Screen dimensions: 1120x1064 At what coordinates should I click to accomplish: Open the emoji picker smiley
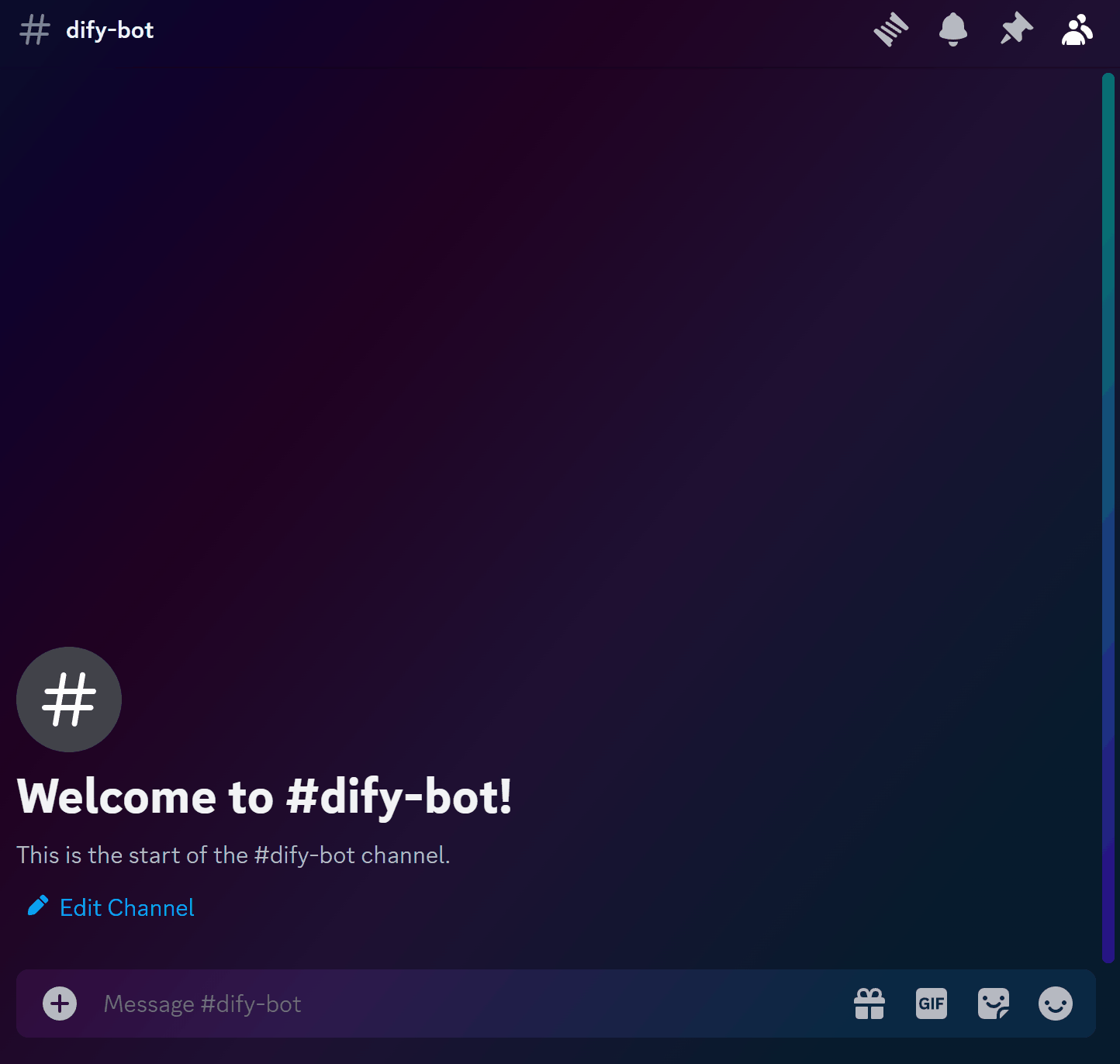1056,1004
